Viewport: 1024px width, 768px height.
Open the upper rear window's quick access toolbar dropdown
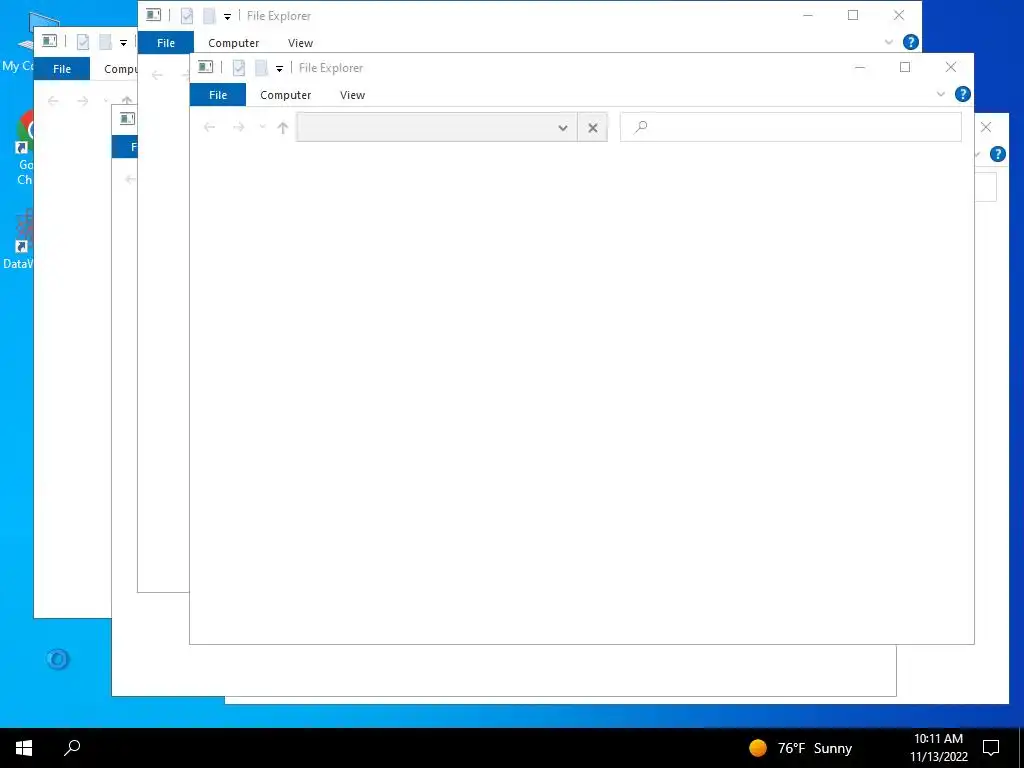[x=227, y=16]
